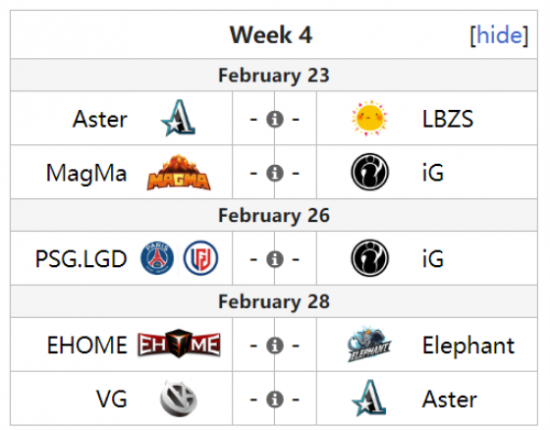Click Aster logo in VG match row

tap(369, 397)
